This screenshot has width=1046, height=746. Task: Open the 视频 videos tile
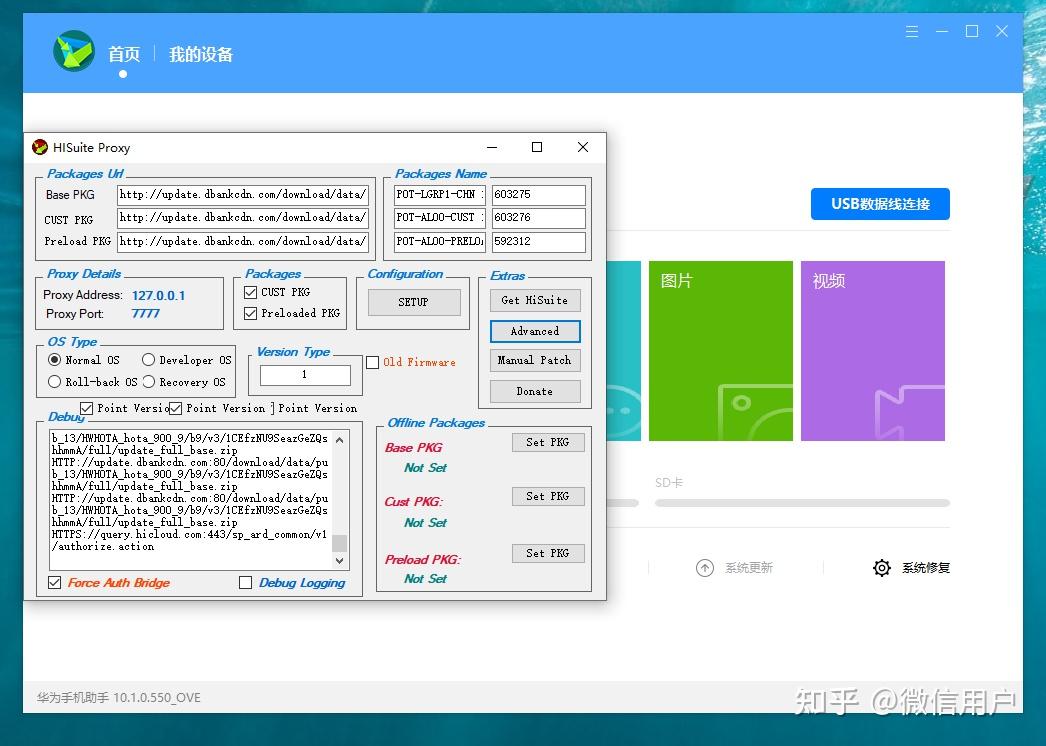coord(872,351)
